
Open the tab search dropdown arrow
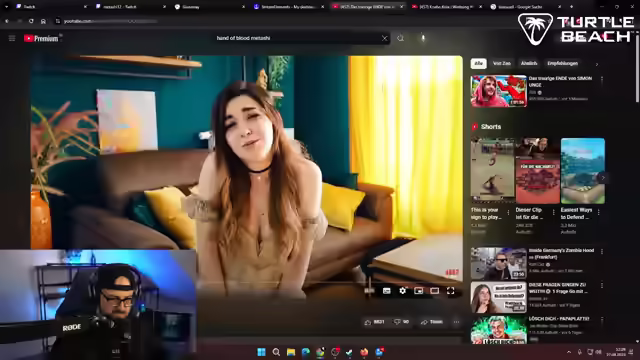[6, 7]
